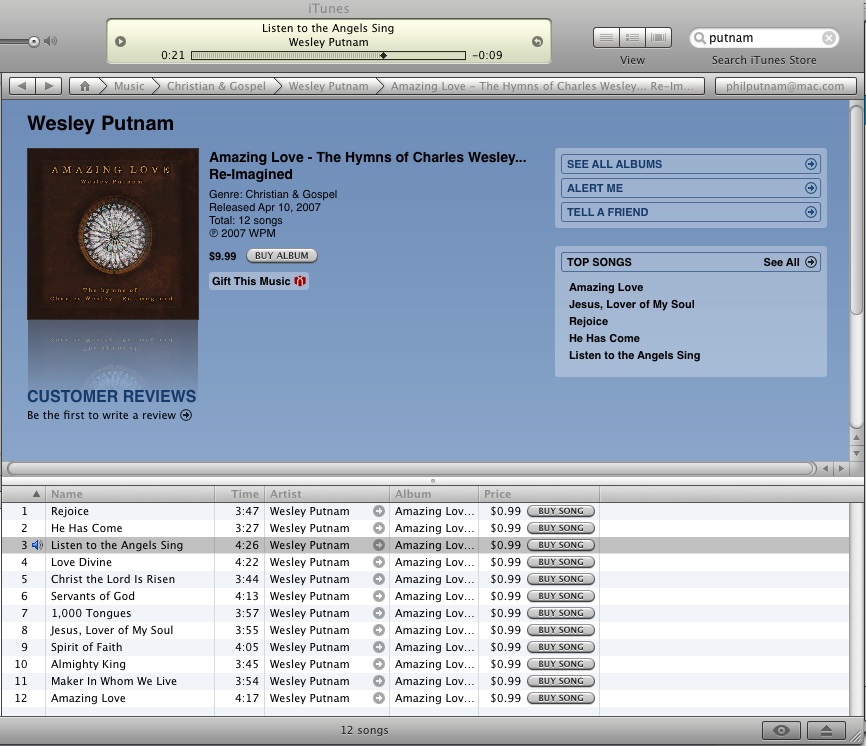Image resolution: width=866 pixels, height=746 pixels.
Task: Click the Amazing Love album cover artwork
Action: coord(113,234)
